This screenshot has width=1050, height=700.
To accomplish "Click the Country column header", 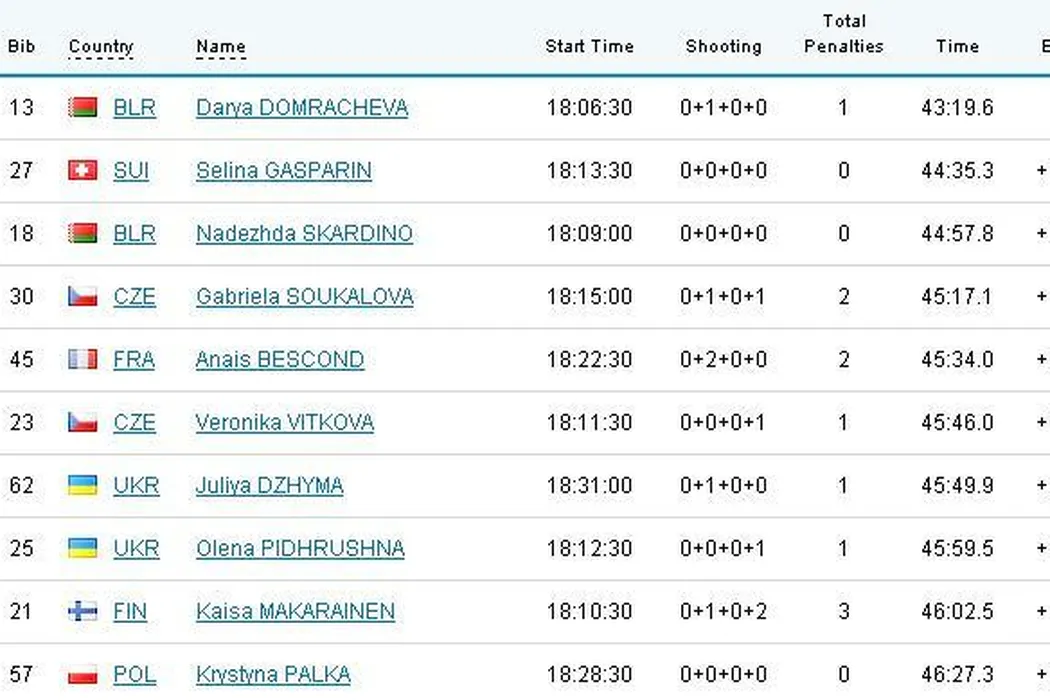I will [100, 47].
